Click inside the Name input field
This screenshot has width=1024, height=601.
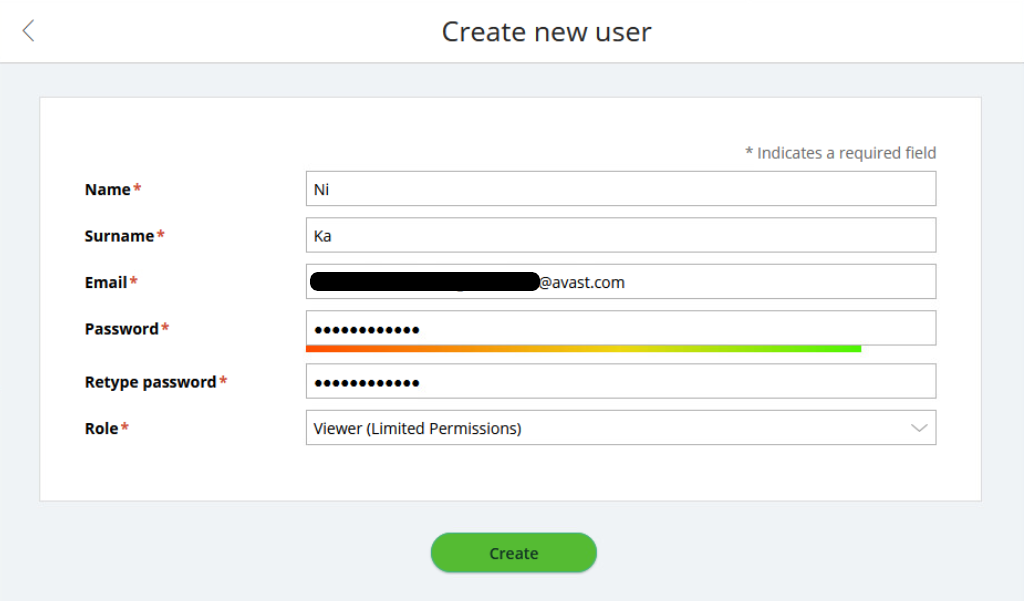click(620, 188)
